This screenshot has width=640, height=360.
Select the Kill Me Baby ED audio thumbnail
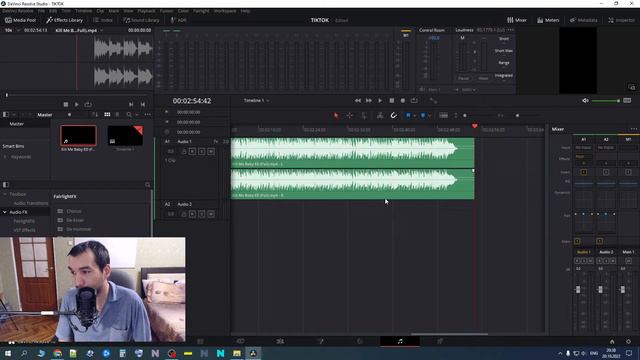(78, 136)
